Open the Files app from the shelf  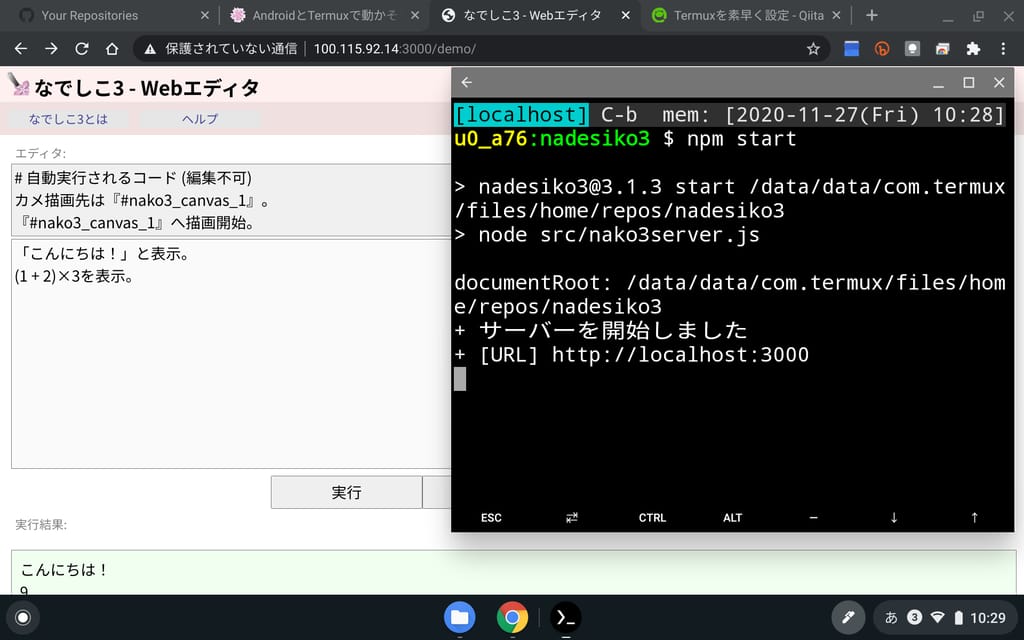click(x=460, y=617)
